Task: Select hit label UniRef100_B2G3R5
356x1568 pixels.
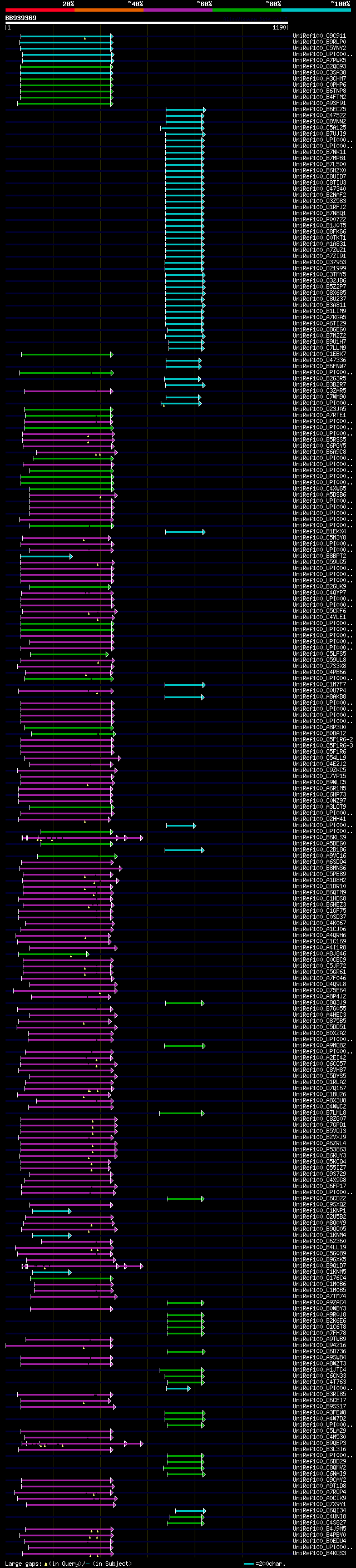Action: click(319, 379)
